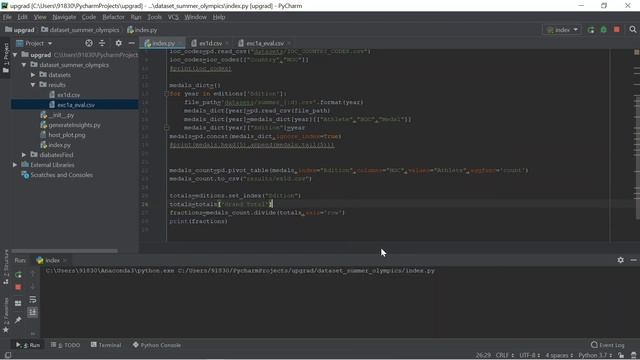Collapse the upgrad root folder
Image resolution: width=640 pixels, height=360 pixels.
coord(15,55)
